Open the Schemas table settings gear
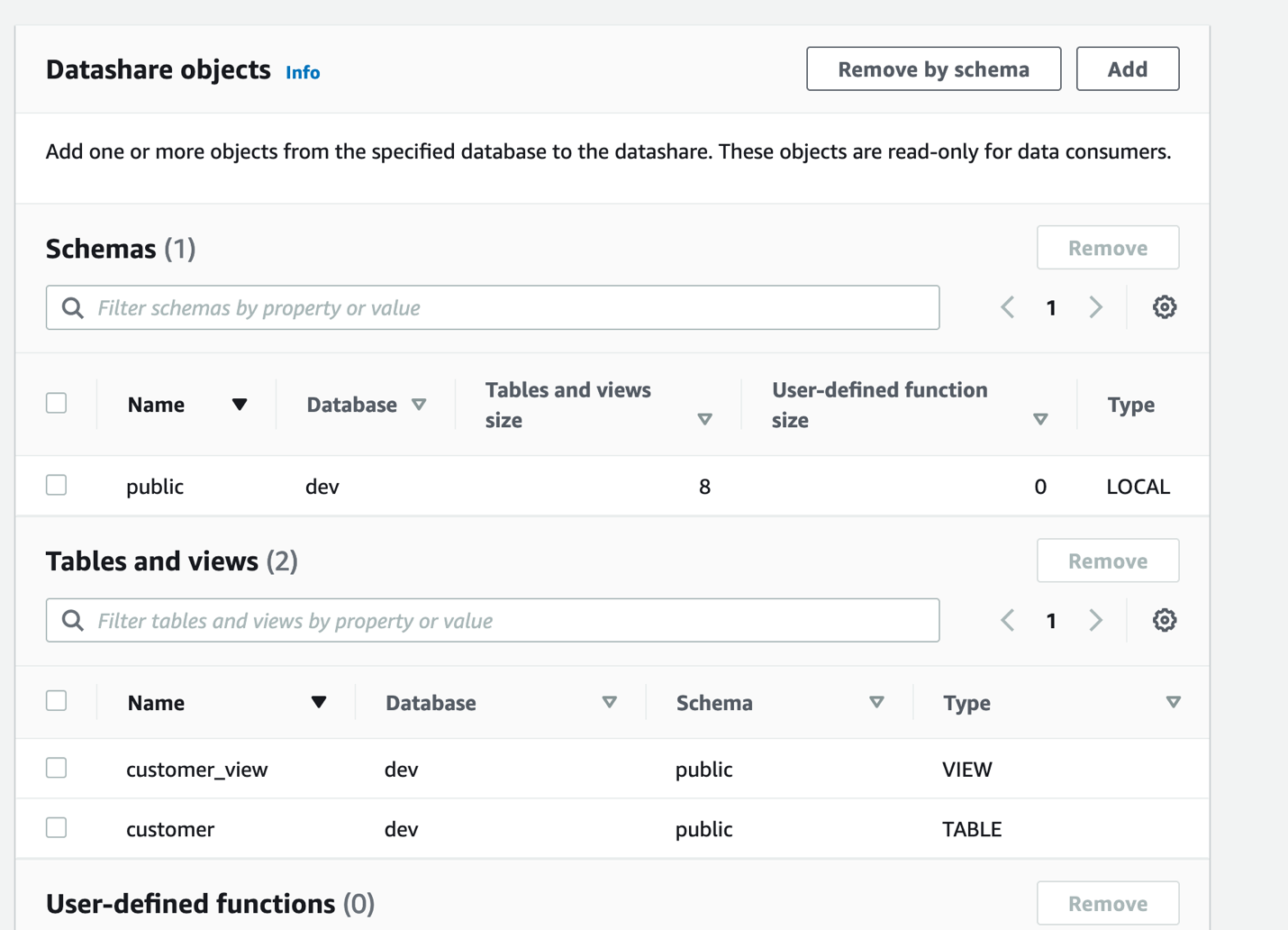The height and width of the screenshot is (930, 1288). point(1165,307)
